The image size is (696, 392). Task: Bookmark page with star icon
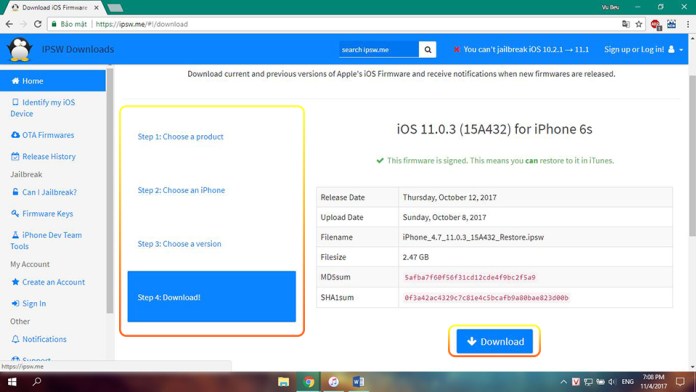point(639,24)
